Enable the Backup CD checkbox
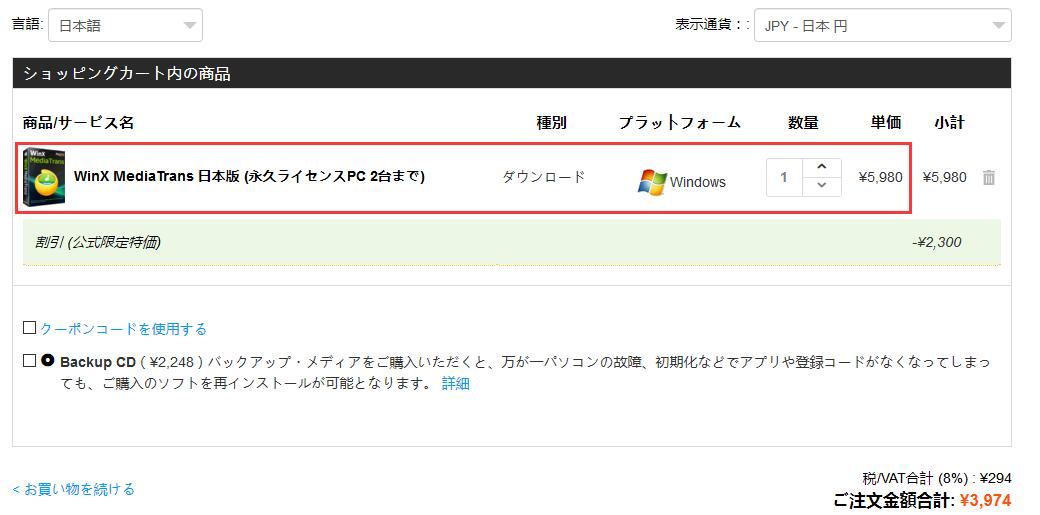This screenshot has width=1040, height=515. coord(29,361)
